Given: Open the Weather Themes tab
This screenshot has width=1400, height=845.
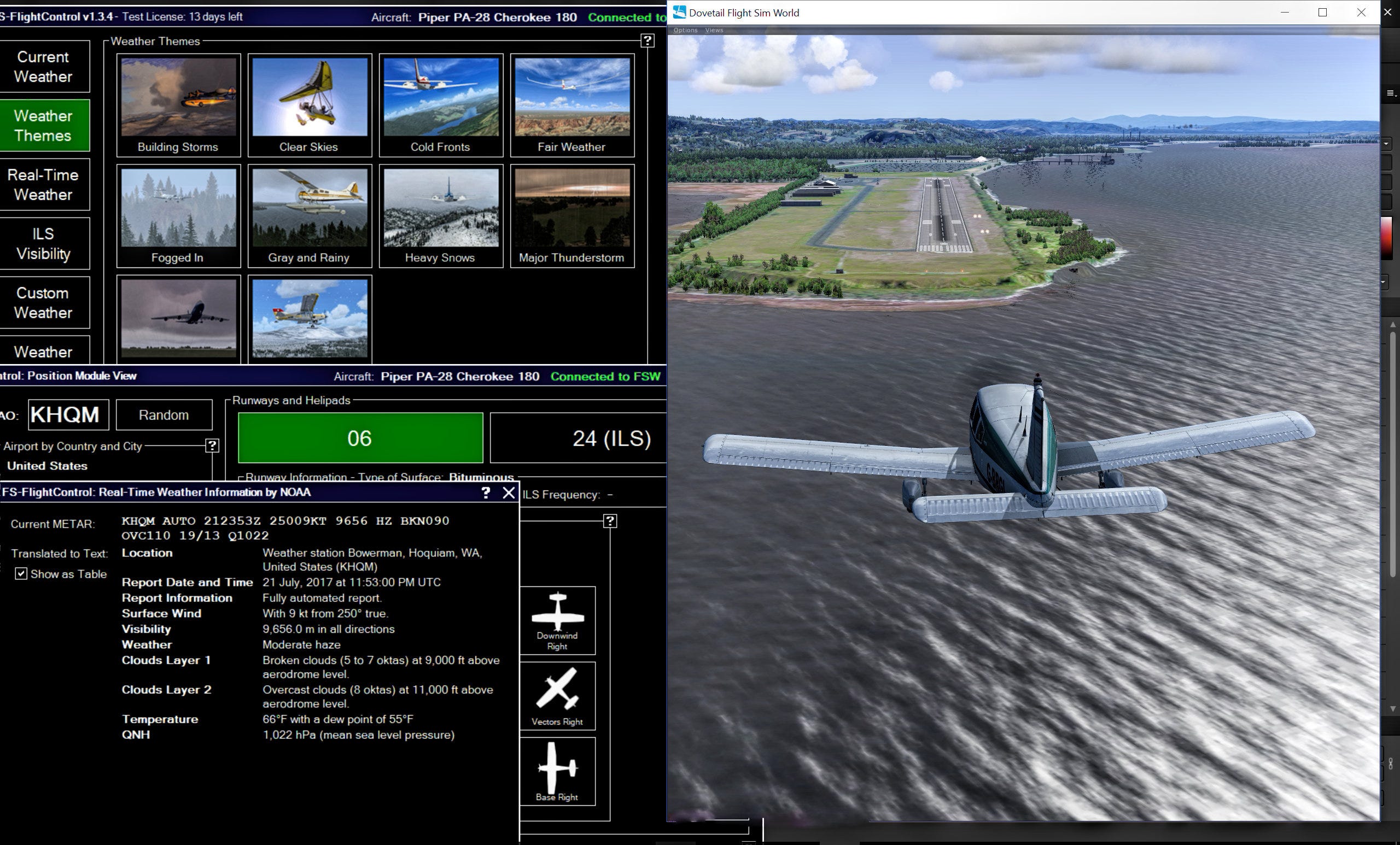Looking at the screenshot, I should pos(43,126).
